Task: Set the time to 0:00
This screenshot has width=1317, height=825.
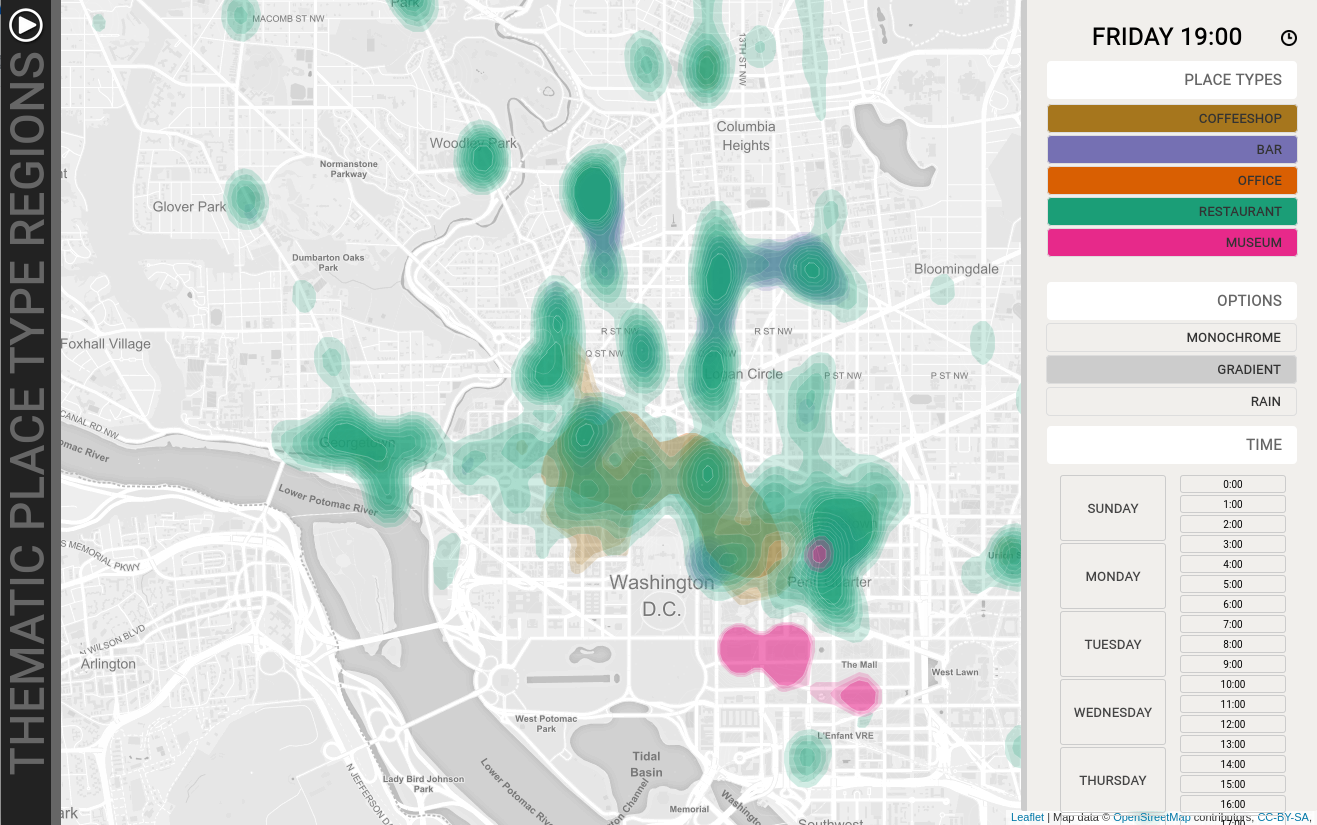Action: point(1233,484)
